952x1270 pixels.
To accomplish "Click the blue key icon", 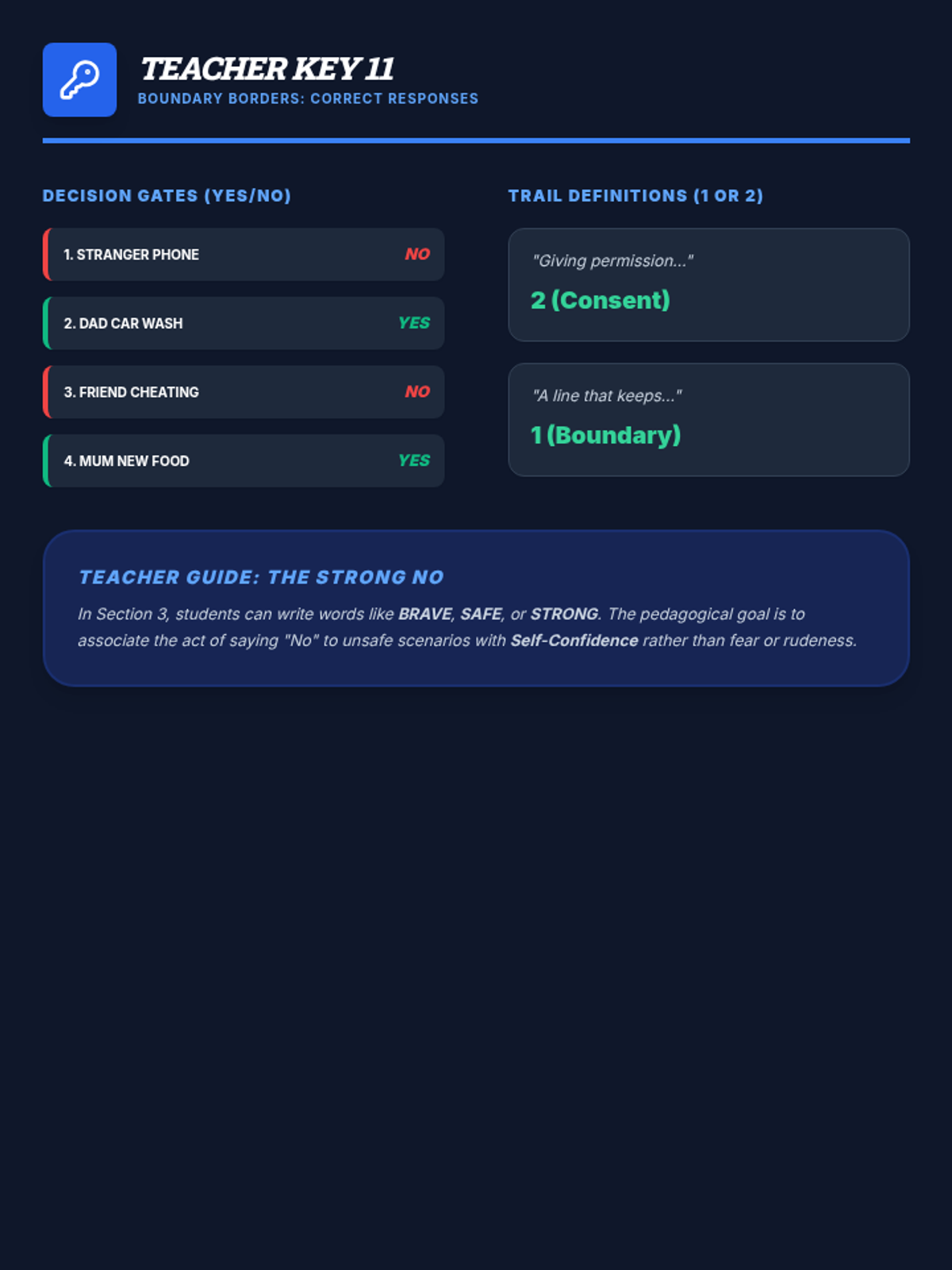I will click(79, 79).
